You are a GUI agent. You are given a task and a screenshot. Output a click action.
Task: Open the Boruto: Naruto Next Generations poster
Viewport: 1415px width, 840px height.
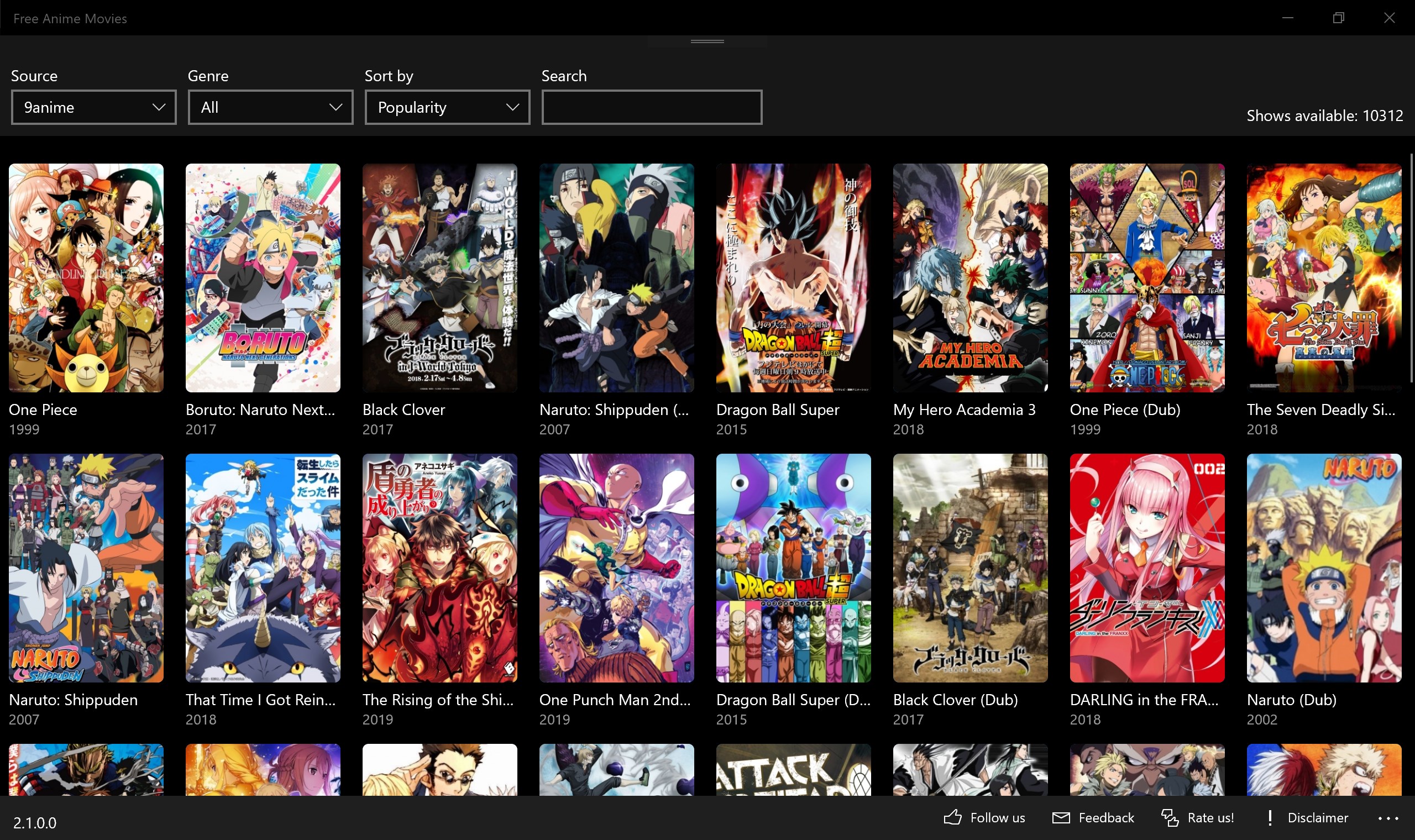pos(263,278)
